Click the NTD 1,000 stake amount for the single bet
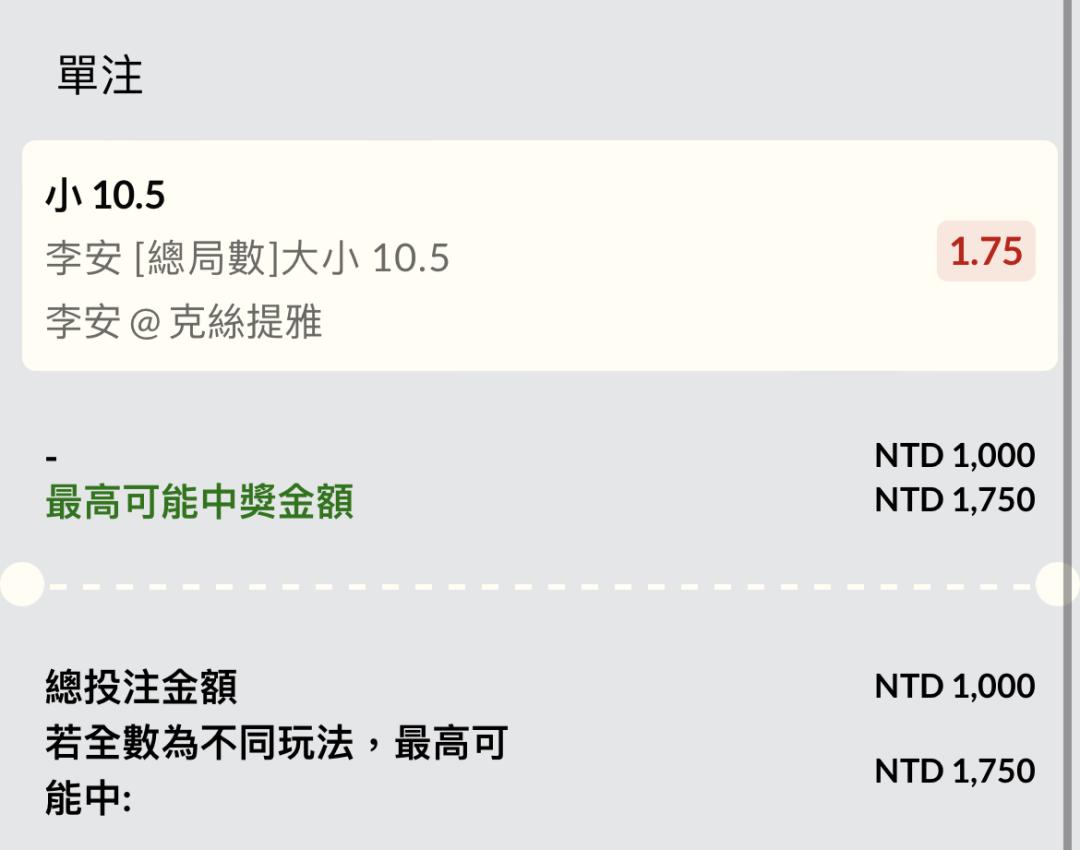The height and width of the screenshot is (850, 1080). point(955,455)
